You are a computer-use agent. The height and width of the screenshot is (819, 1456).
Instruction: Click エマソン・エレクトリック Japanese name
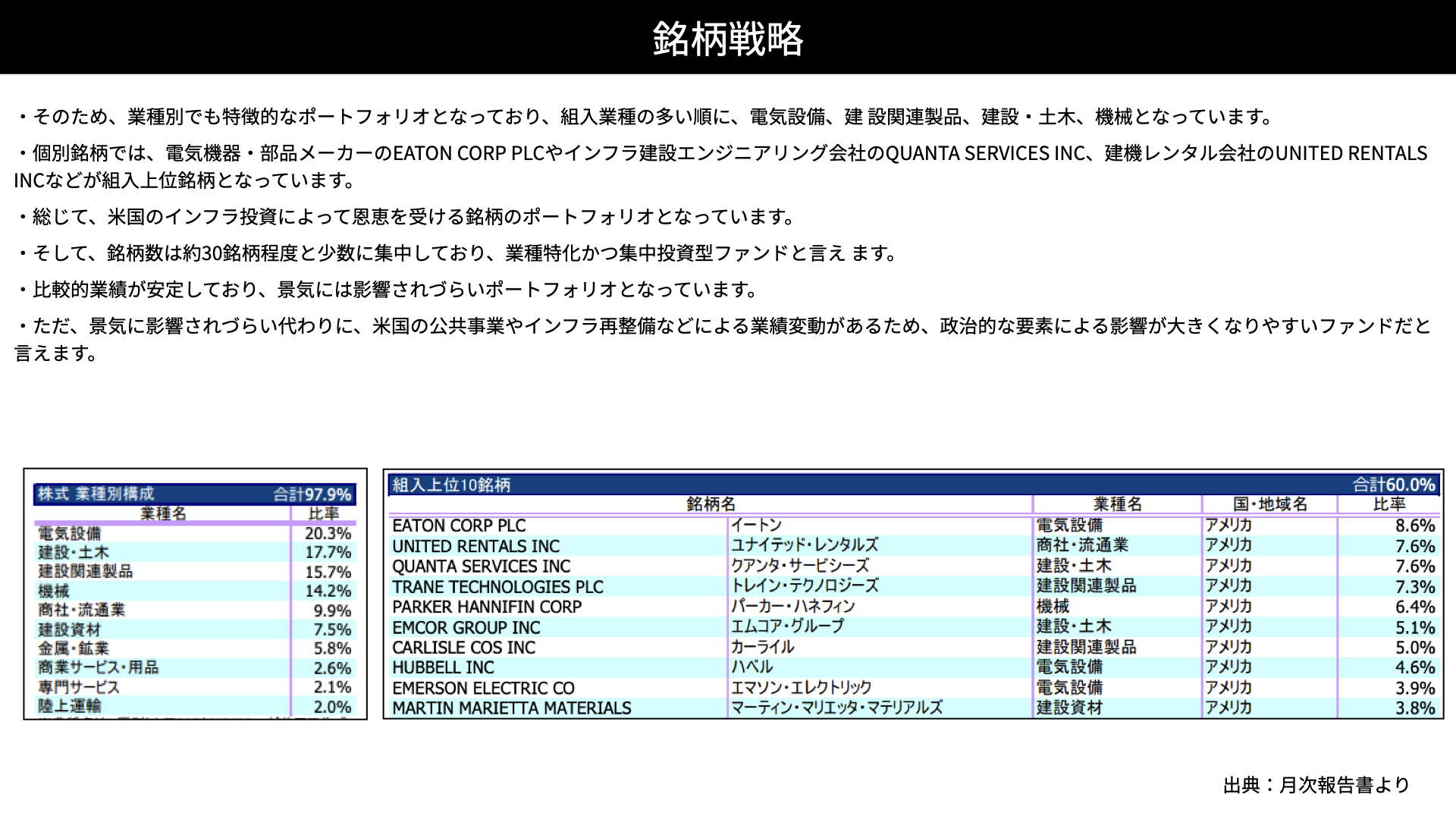pyautogui.click(x=802, y=687)
